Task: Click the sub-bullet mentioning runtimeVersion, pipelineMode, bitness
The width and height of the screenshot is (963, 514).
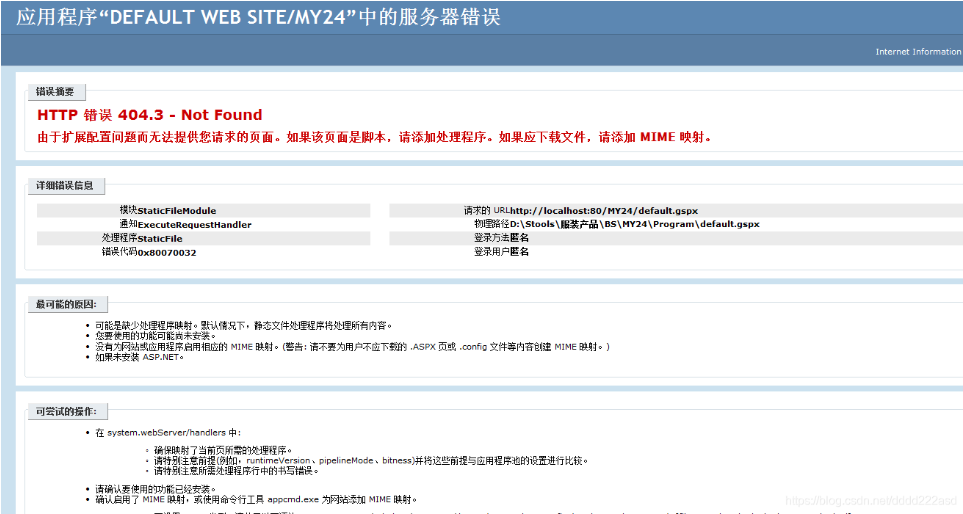Action: [x=371, y=461]
